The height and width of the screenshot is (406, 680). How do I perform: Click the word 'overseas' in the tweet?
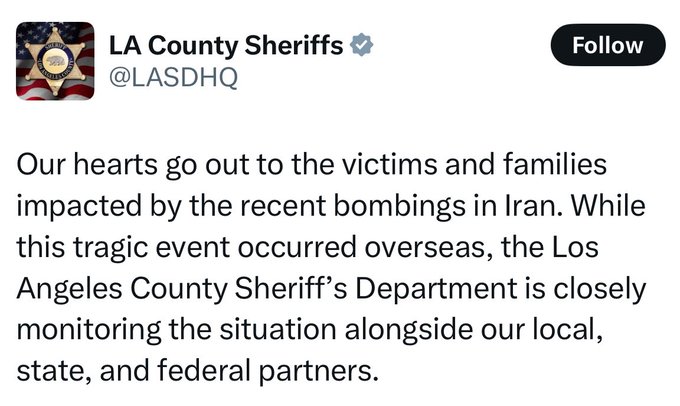point(439,249)
